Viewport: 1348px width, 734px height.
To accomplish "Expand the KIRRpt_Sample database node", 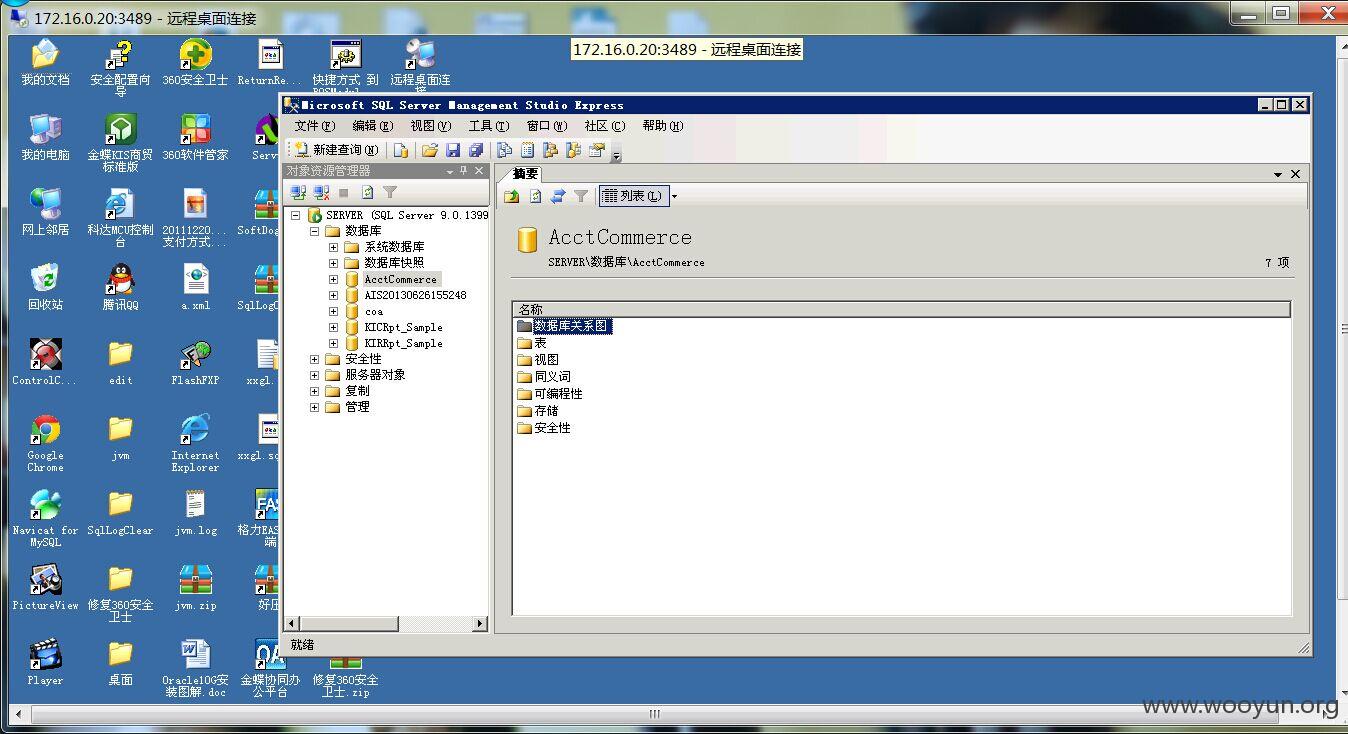I will tap(333, 343).
